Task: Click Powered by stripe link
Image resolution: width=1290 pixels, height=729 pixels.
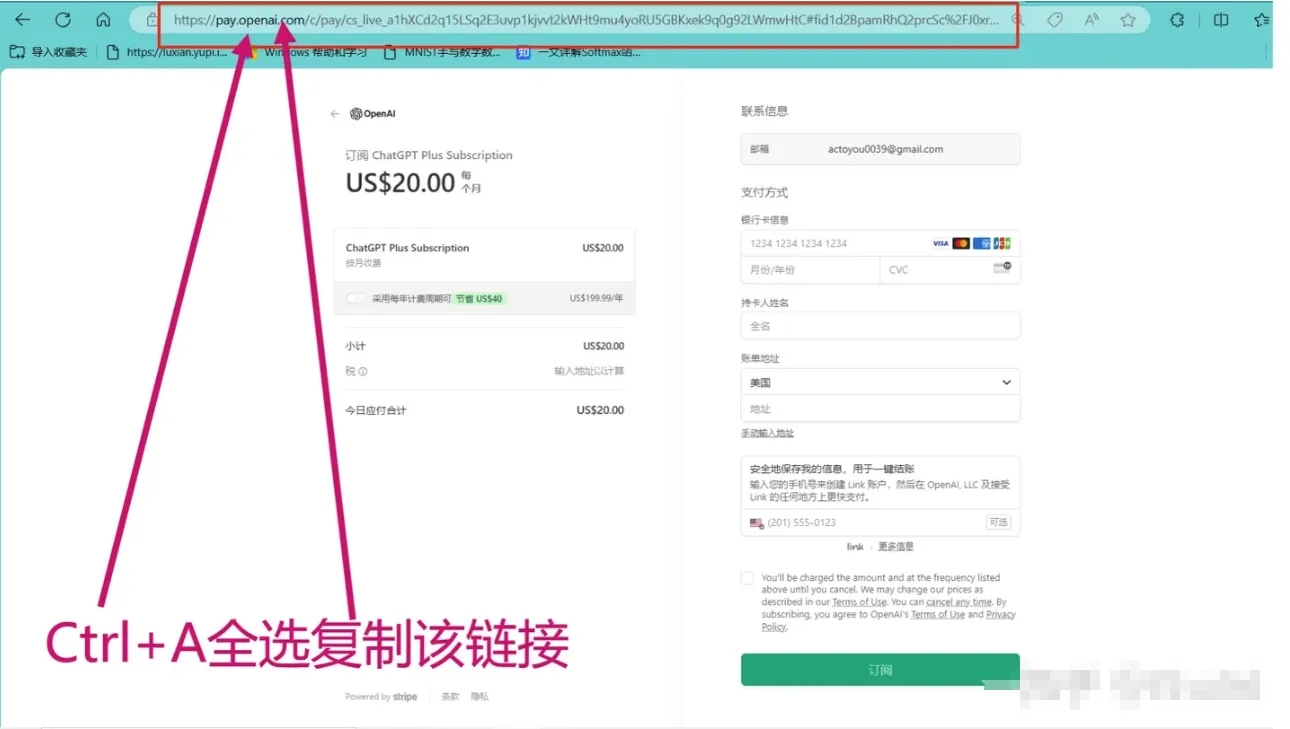Action: click(x=381, y=697)
